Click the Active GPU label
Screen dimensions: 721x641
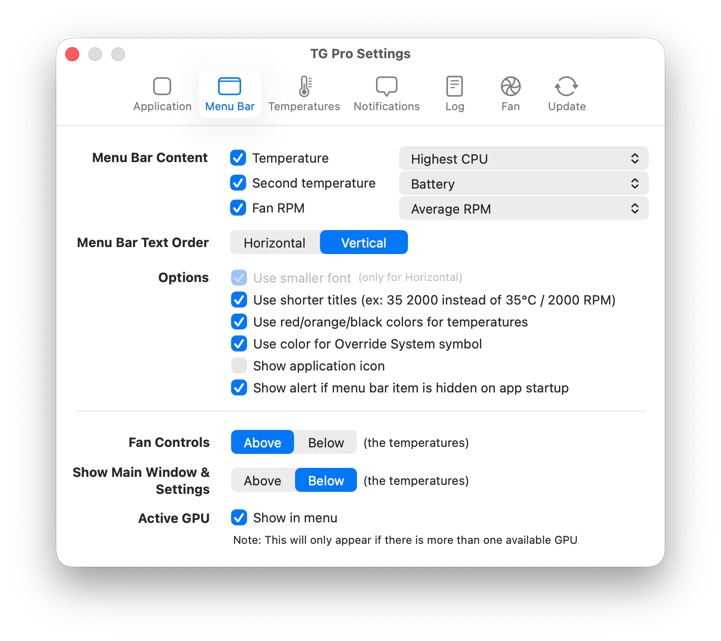point(174,518)
